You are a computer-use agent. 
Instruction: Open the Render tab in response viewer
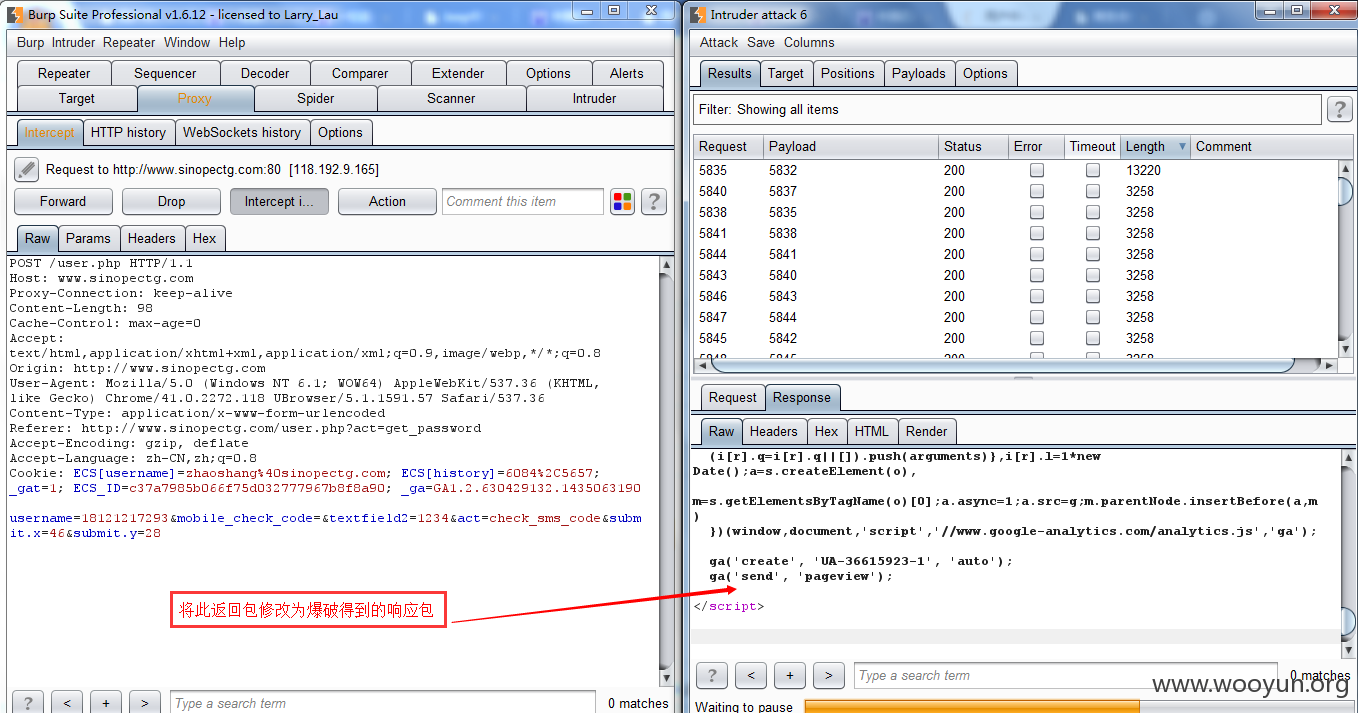(x=926, y=431)
